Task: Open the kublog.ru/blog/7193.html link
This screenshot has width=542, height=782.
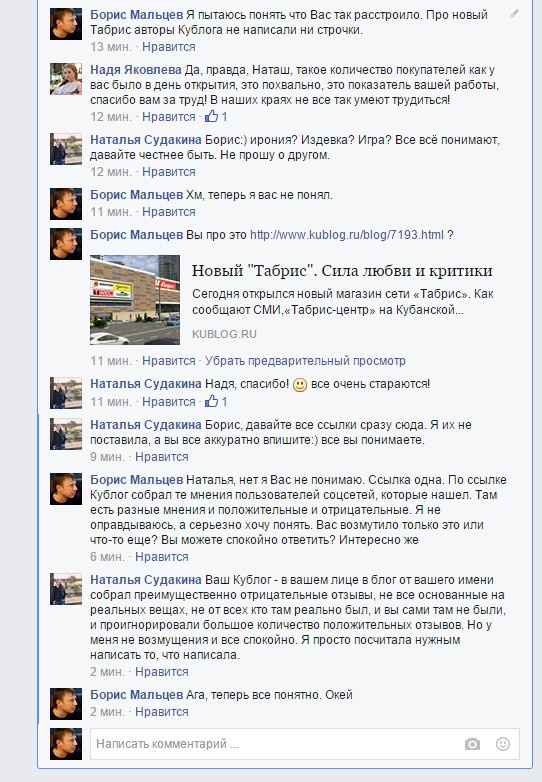Action: coord(347,235)
